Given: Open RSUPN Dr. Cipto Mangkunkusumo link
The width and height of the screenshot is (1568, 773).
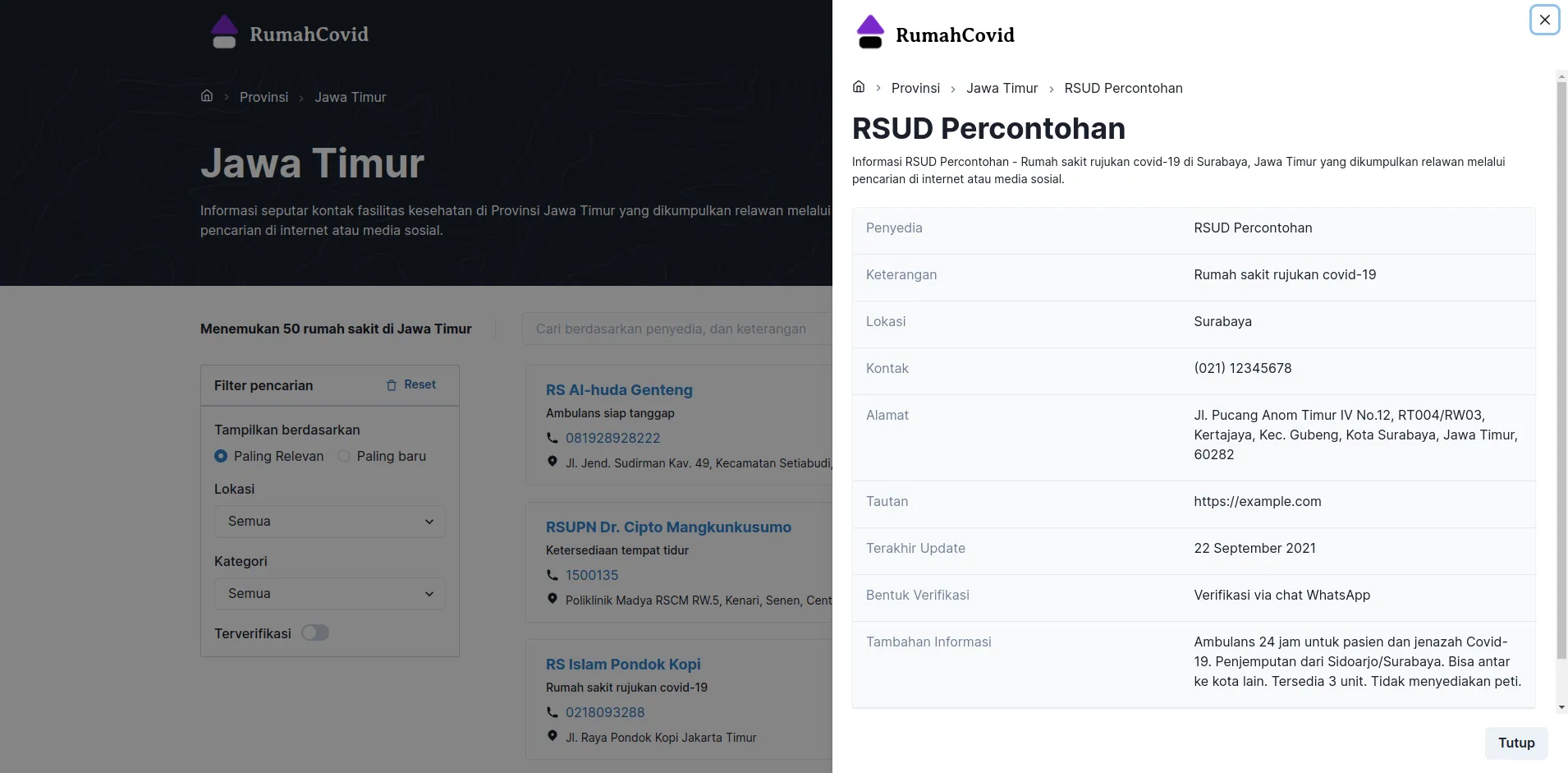Looking at the screenshot, I should [668, 527].
